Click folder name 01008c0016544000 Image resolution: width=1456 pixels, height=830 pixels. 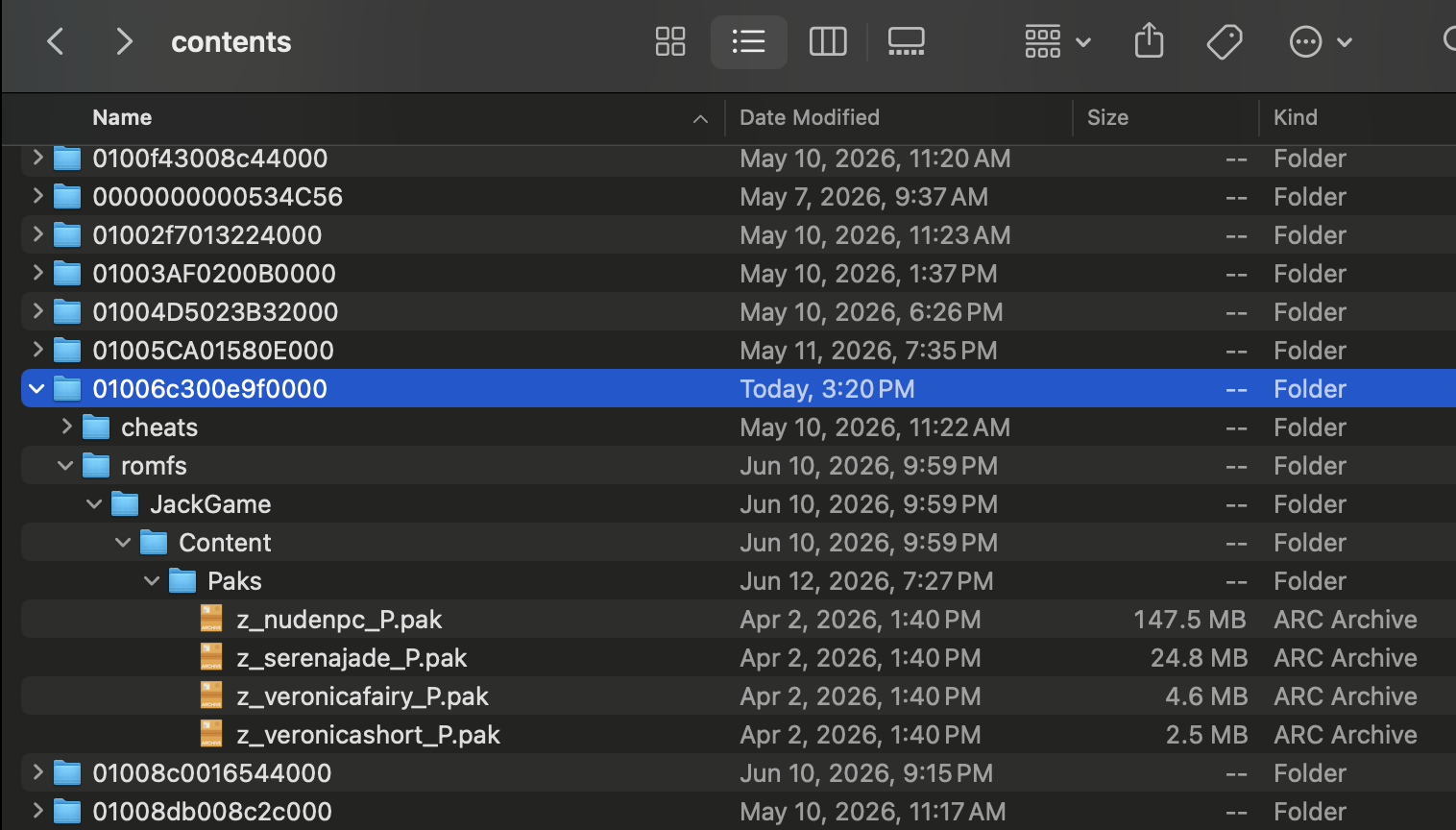pos(211,772)
